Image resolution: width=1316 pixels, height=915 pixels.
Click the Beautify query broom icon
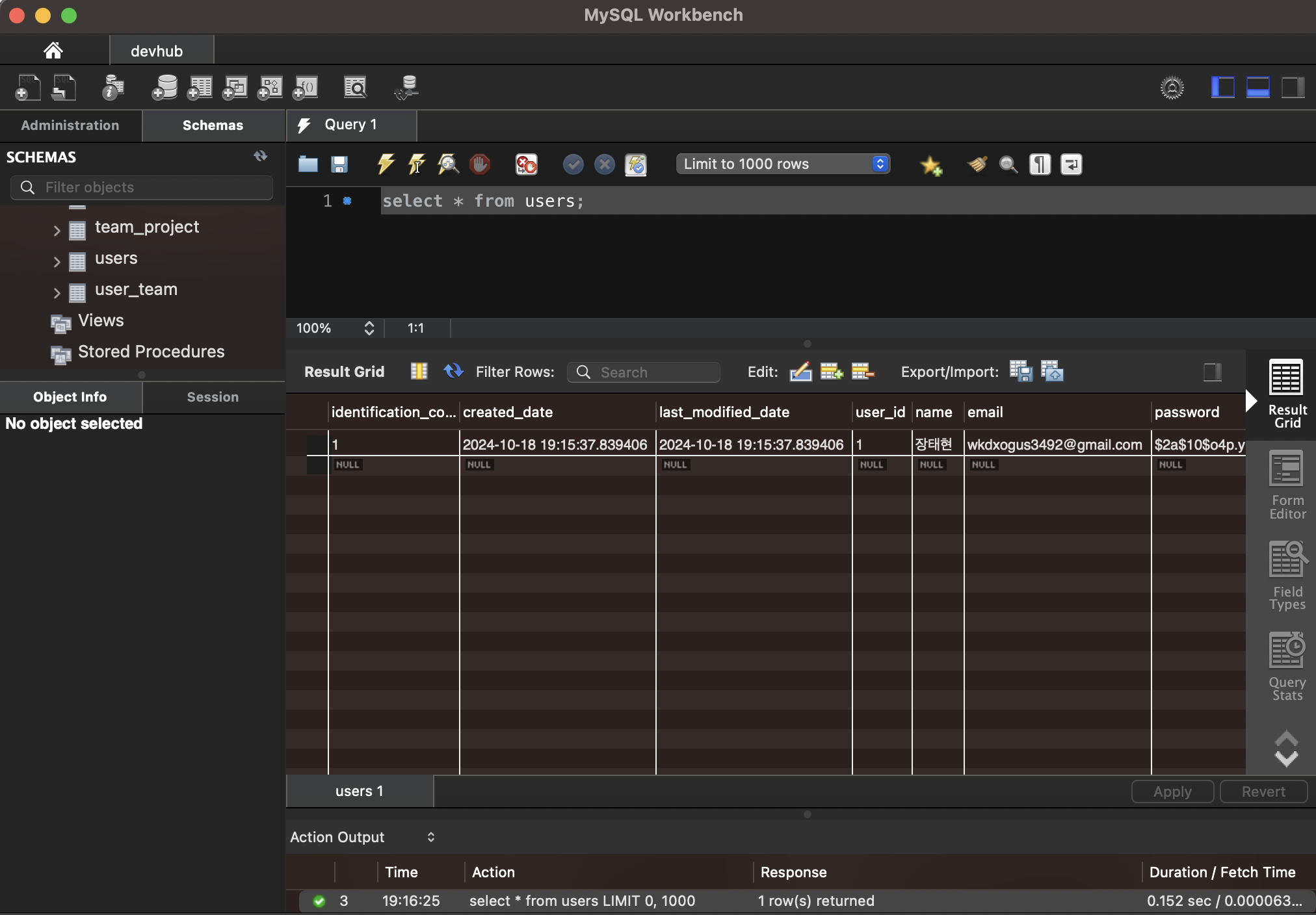point(977,164)
